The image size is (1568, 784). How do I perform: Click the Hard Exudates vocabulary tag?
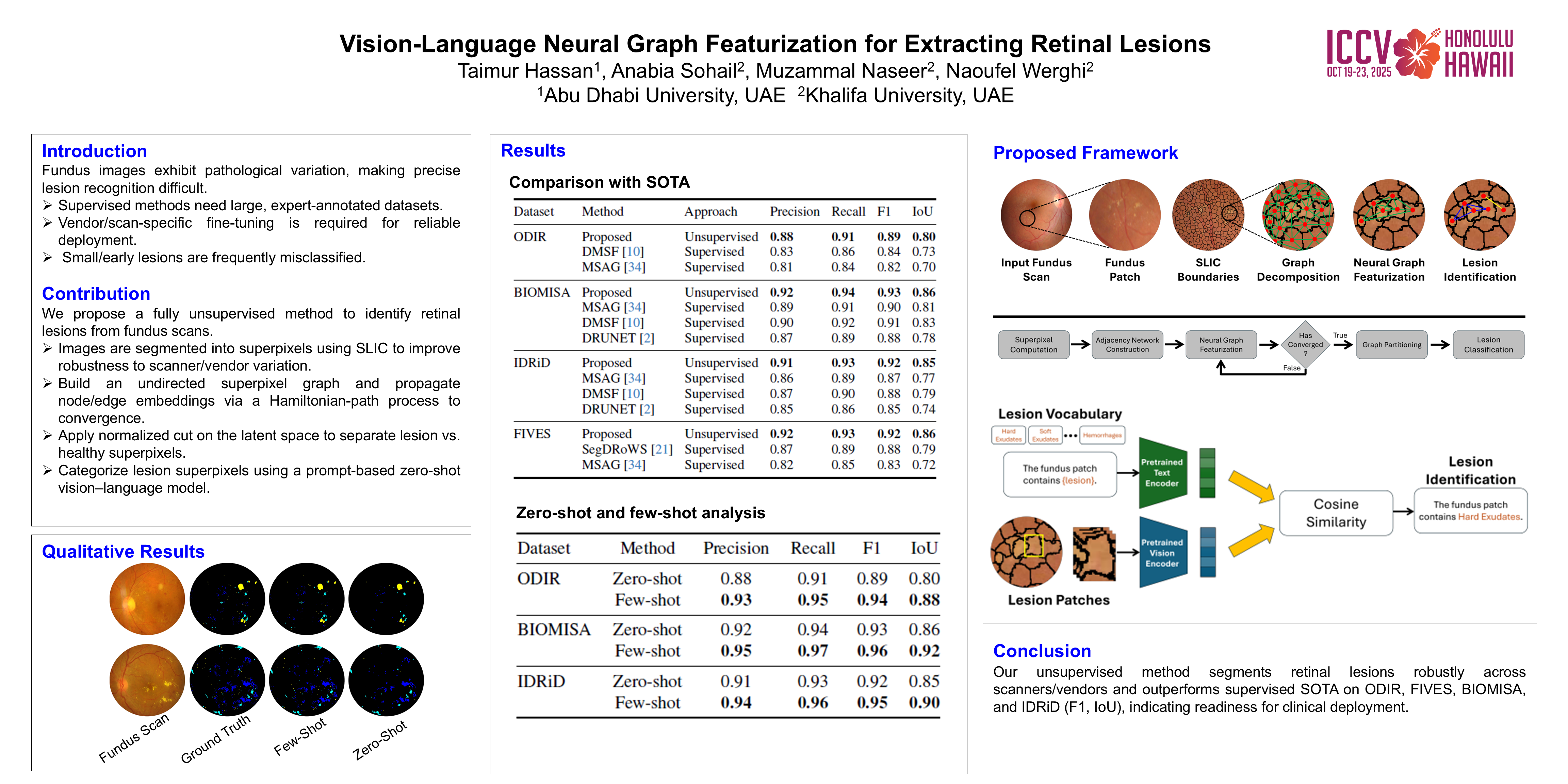1008,435
